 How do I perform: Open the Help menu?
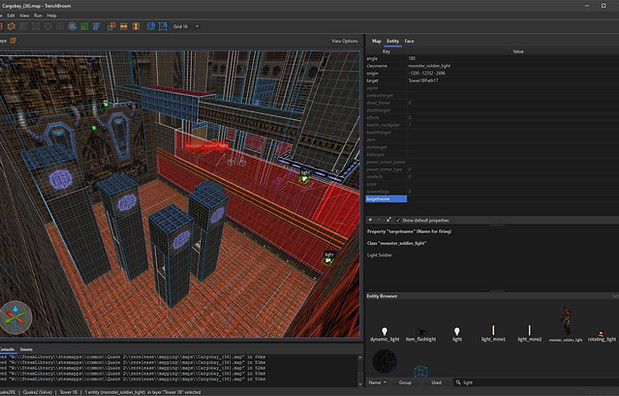pyautogui.click(x=52, y=15)
